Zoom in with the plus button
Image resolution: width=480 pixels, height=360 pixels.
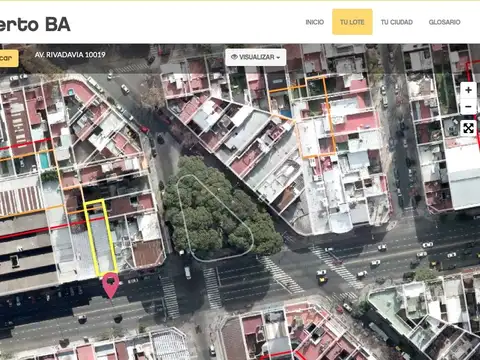(468, 90)
